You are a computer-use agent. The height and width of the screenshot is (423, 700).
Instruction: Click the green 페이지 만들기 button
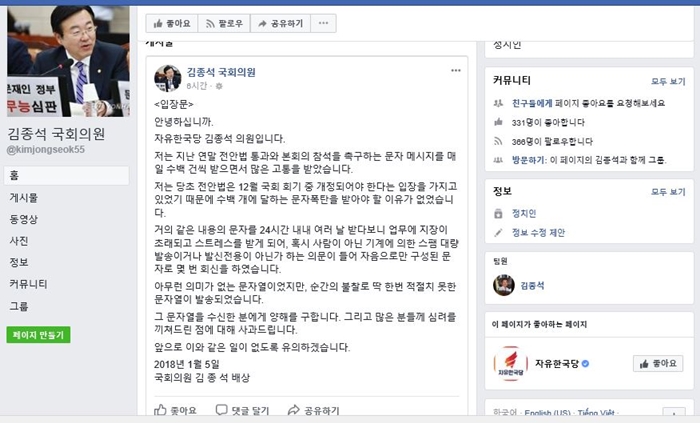pos(38,335)
